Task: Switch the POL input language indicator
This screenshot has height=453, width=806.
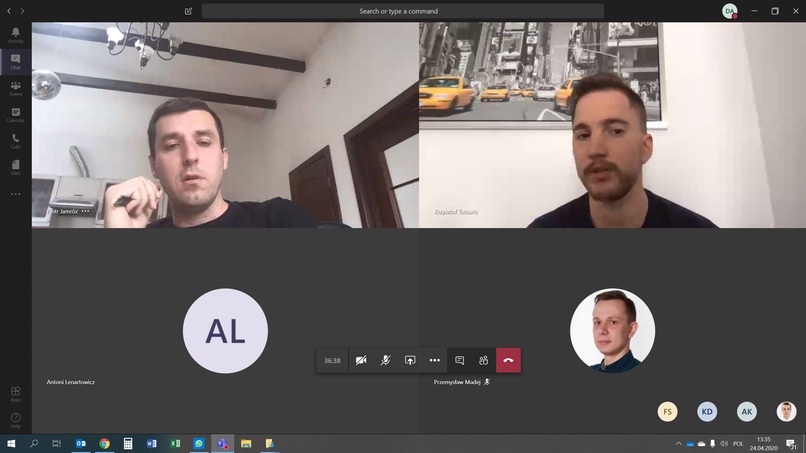Action: 738,444
